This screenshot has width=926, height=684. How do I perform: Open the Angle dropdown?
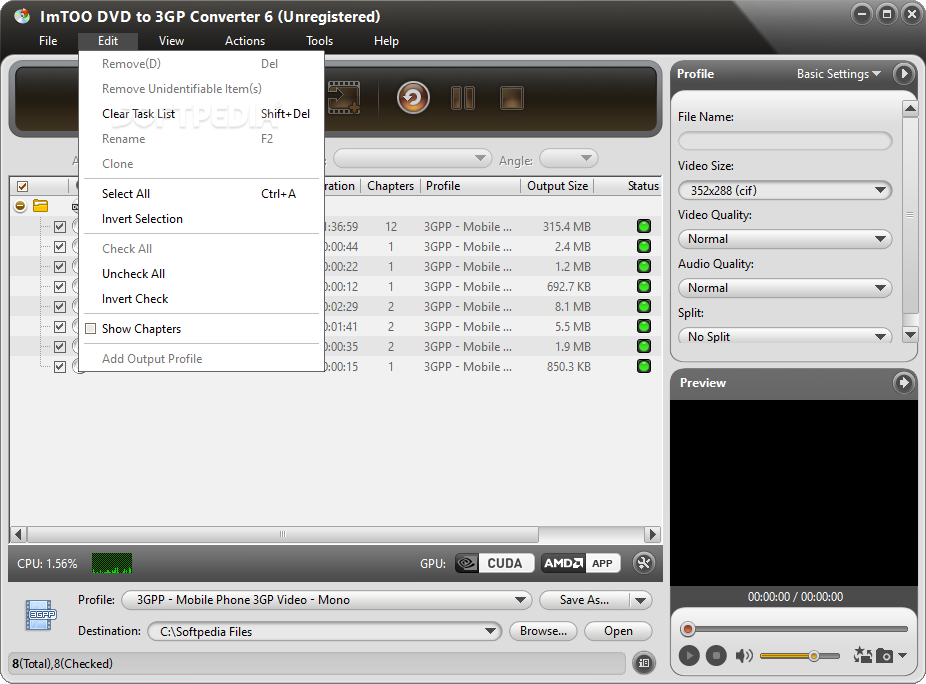pos(569,158)
